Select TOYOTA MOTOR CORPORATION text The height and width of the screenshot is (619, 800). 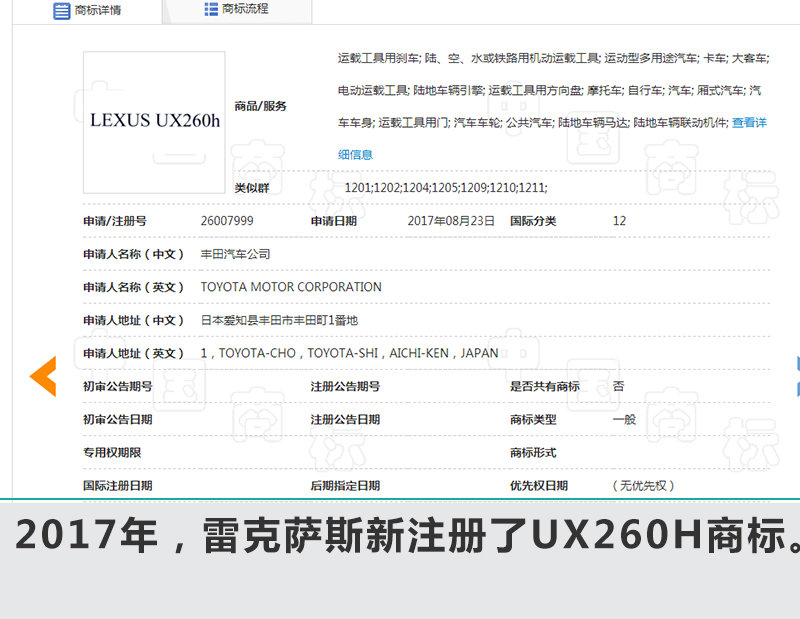tap(291, 287)
